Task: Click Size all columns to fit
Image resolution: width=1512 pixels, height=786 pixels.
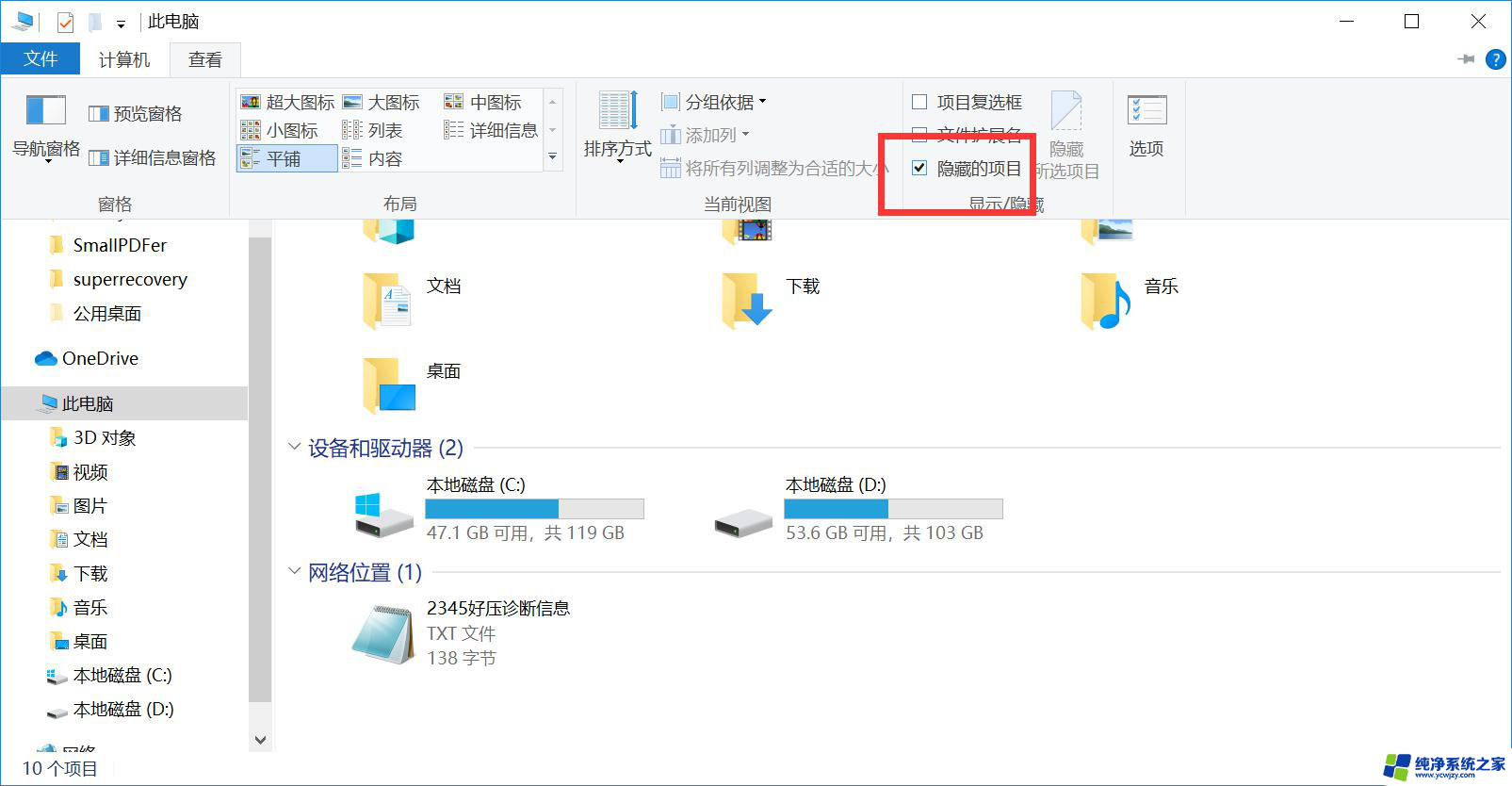Action: (773, 168)
